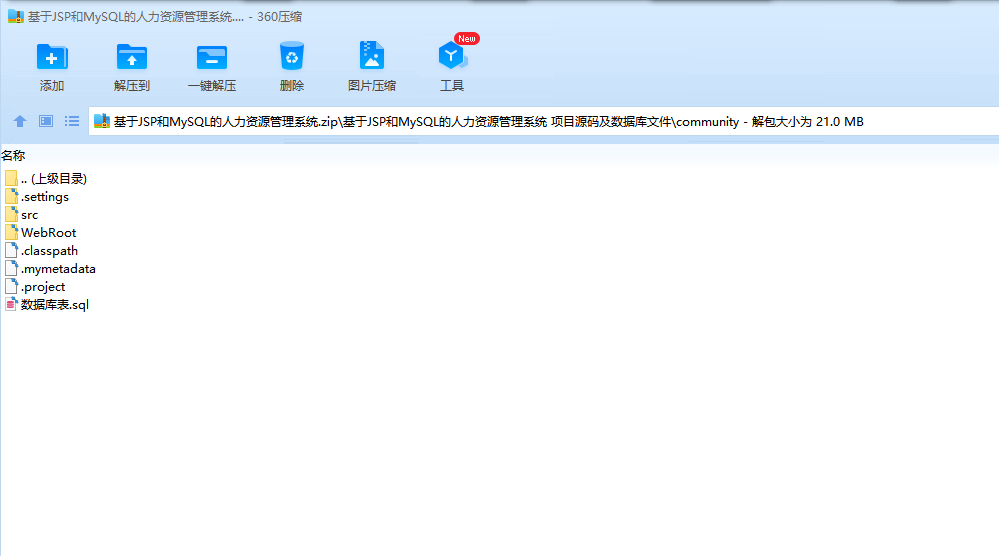The height and width of the screenshot is (556, 999).
Task: Click the folder icon beside .settings
Action: click(x=11, y=197)
